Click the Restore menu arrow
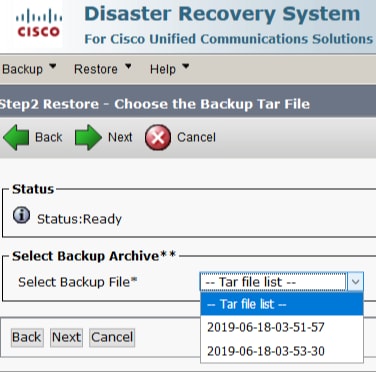This screenshot has height=372, width=376. [128, 66]
